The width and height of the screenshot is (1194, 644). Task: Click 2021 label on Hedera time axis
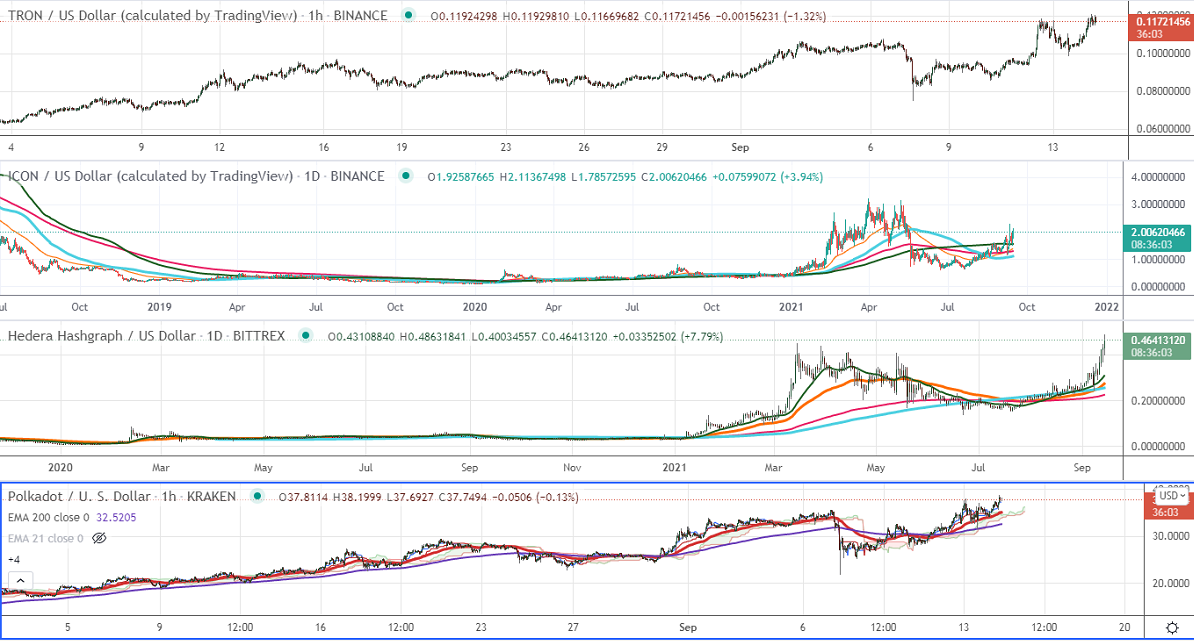pos(675,467)
